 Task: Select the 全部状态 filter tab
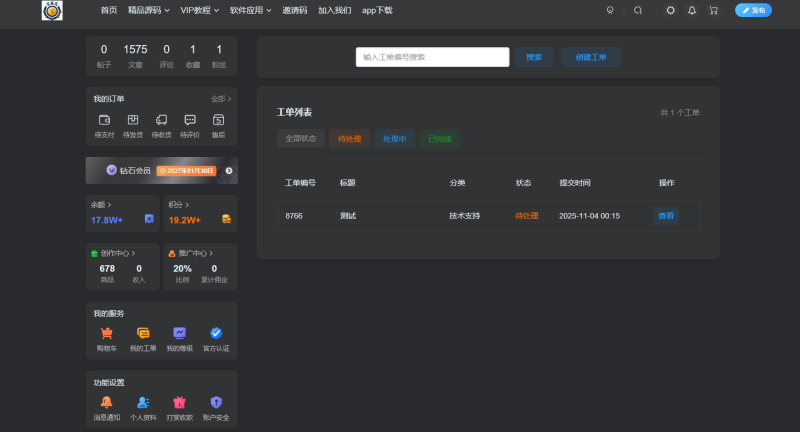point(301,139)
